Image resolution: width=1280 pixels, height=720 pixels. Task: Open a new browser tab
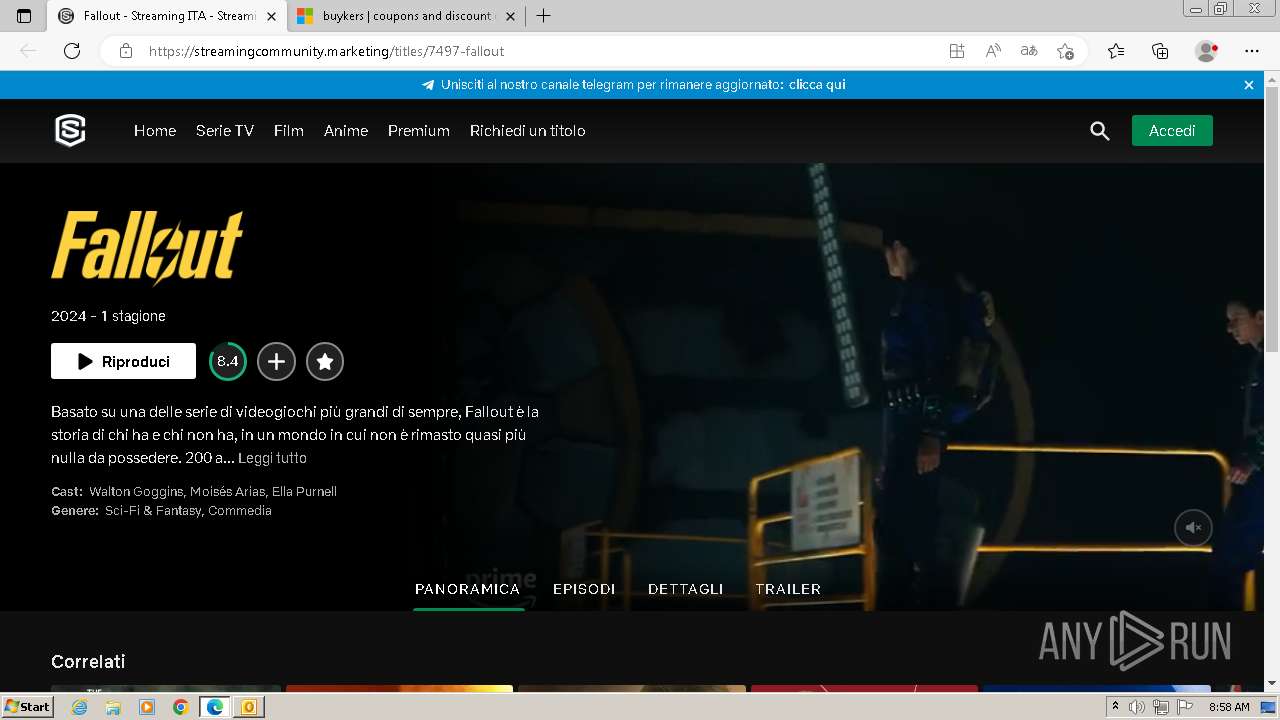(544, 16)
